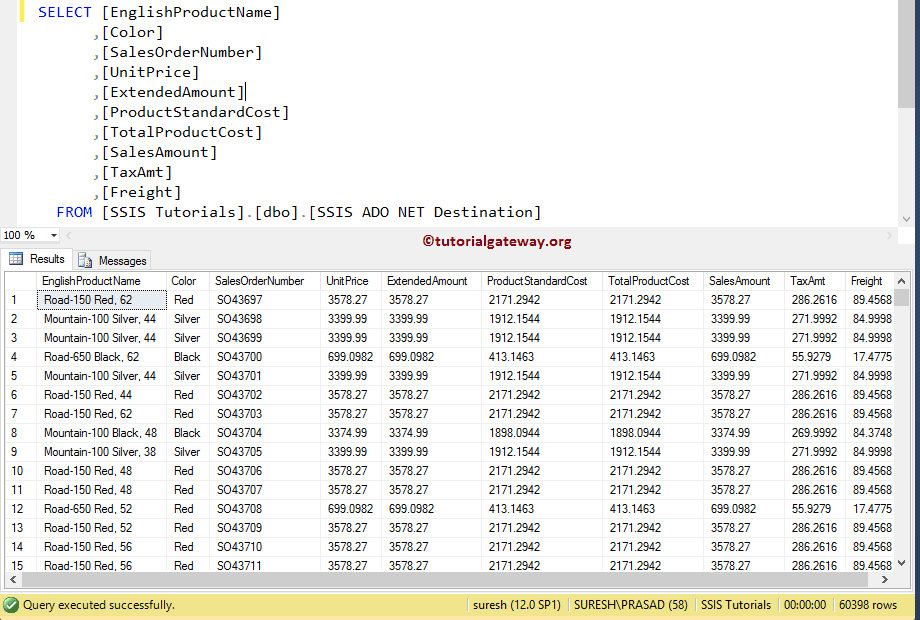920x620 pixels.
Task: Click editor horizontal scroll right arrow
Action: coord(889,235)
